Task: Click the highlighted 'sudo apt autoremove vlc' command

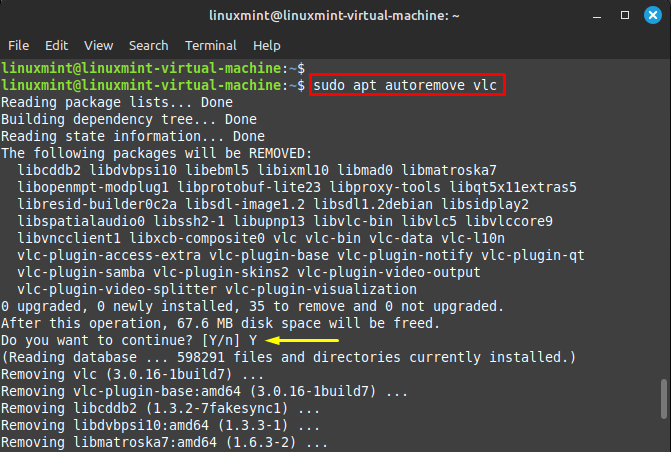Action: (x=406, y=86)
